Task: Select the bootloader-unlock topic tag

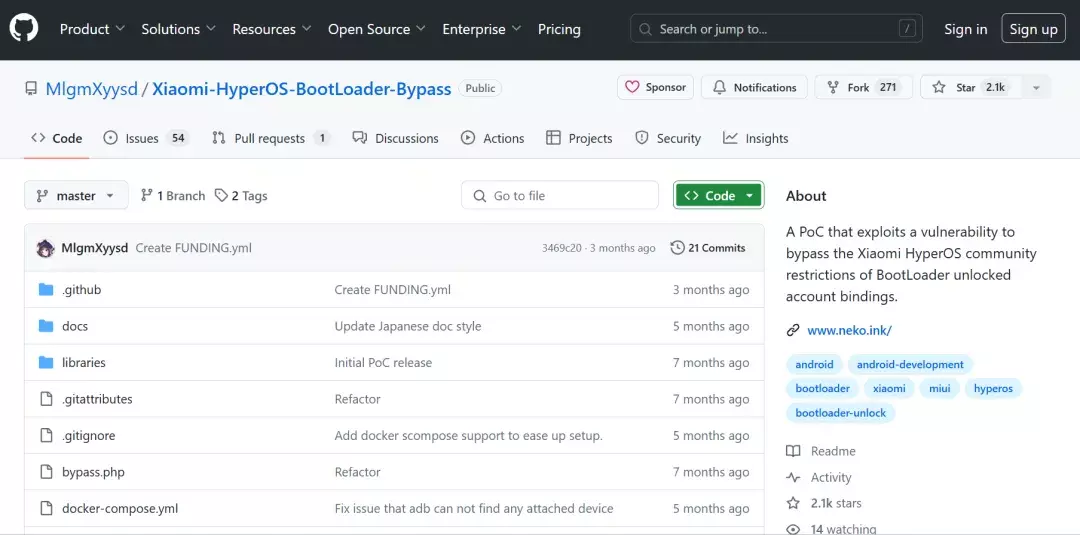Action: [x=840, y=413]
